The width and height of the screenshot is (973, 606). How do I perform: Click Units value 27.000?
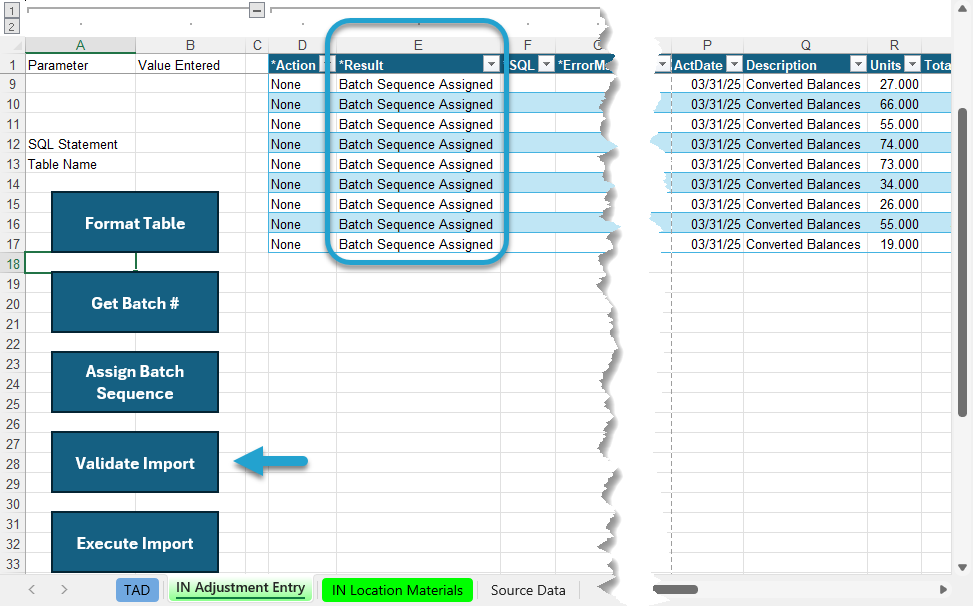coord(894,84)
